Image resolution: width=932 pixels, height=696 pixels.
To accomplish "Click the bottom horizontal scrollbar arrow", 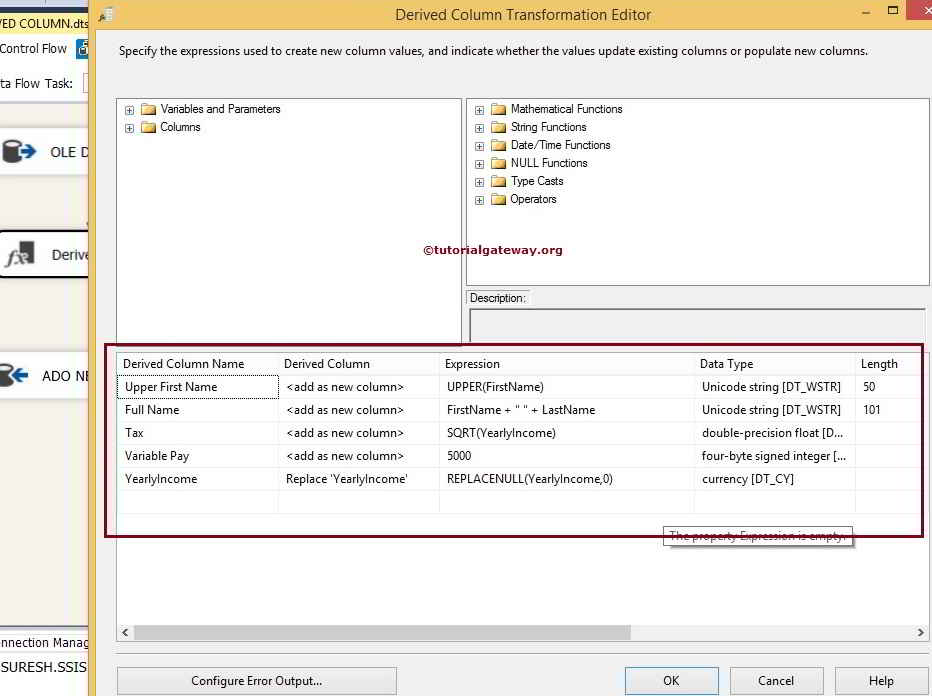I will (125, 633).
